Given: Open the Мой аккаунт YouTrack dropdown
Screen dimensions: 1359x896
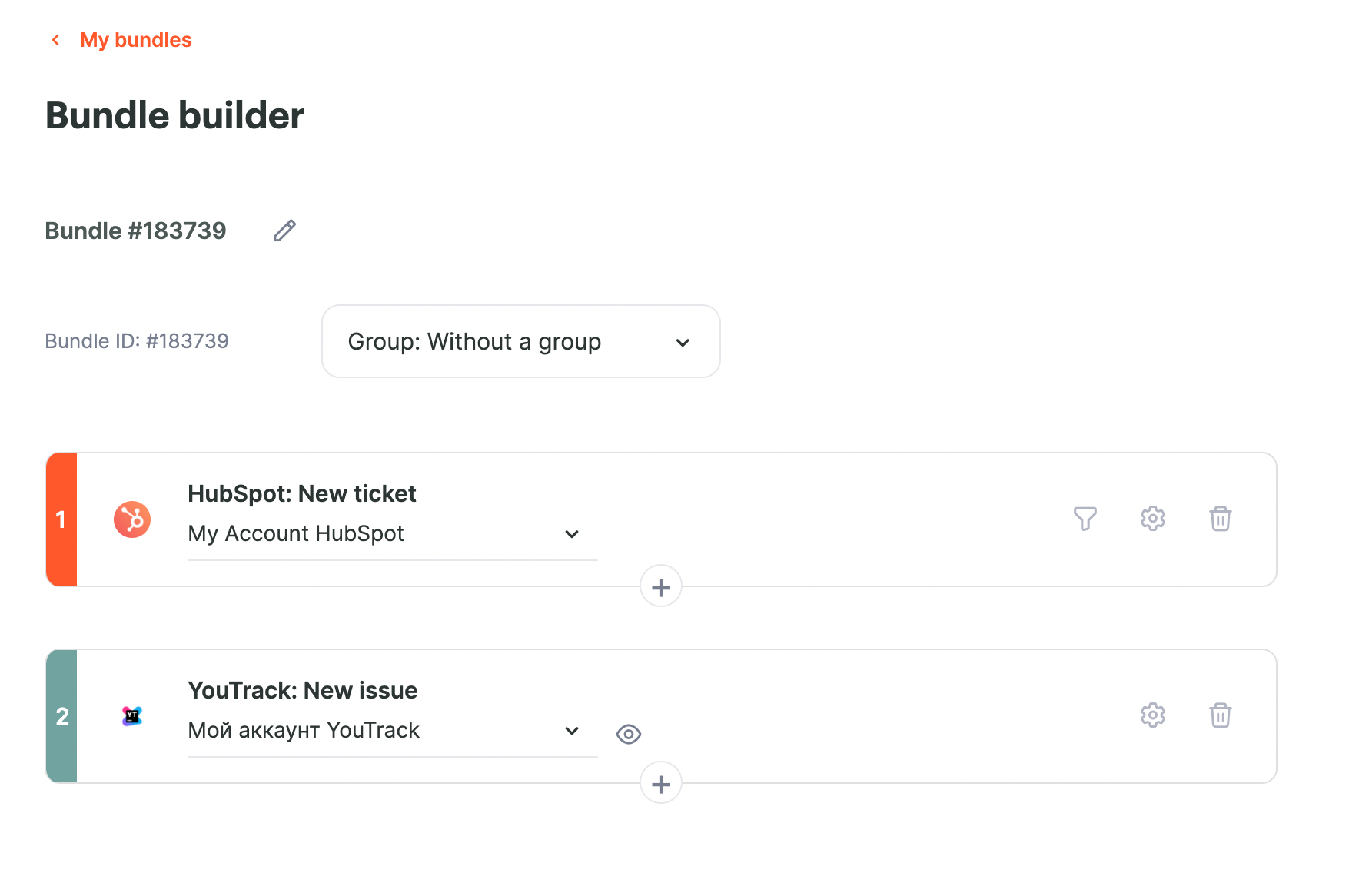Looking at the screenshot, I should click(393, 731).
